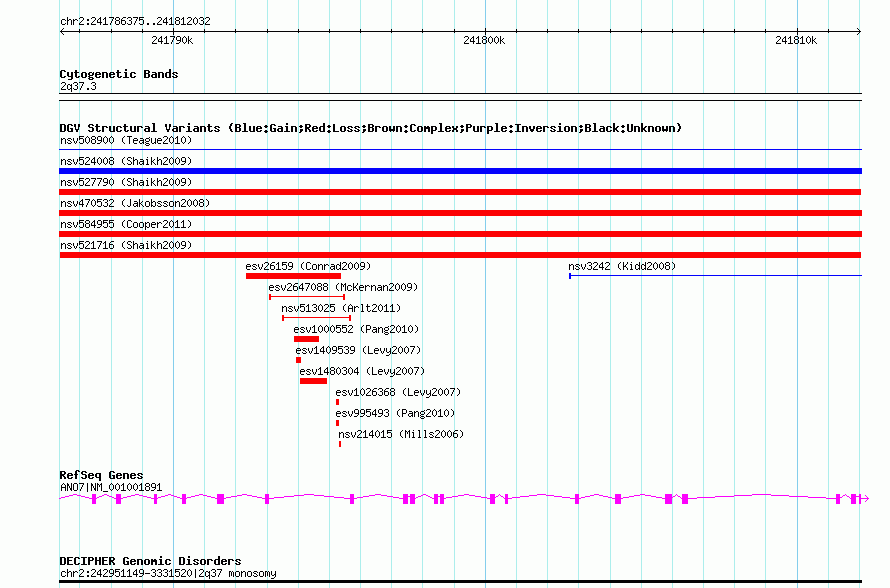Click the red bar of esv1000552
This screenshot has height=588, width=890.
tap(307, 339)
